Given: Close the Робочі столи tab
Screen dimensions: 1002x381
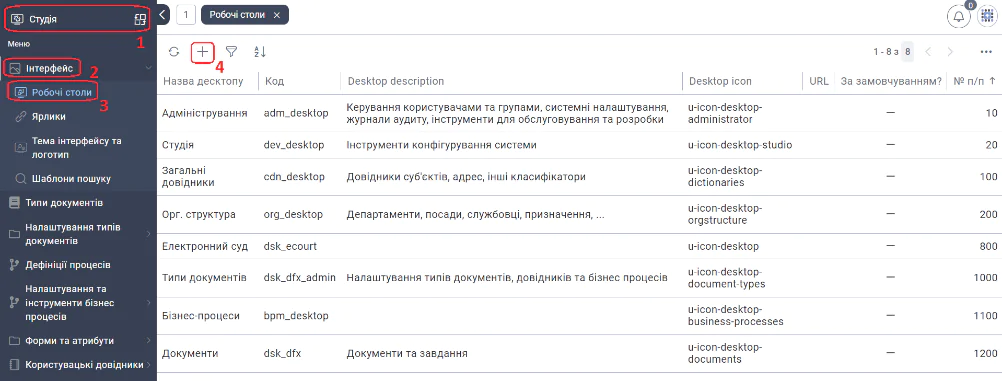Looking at the screenshot, I should click(277, 15).
